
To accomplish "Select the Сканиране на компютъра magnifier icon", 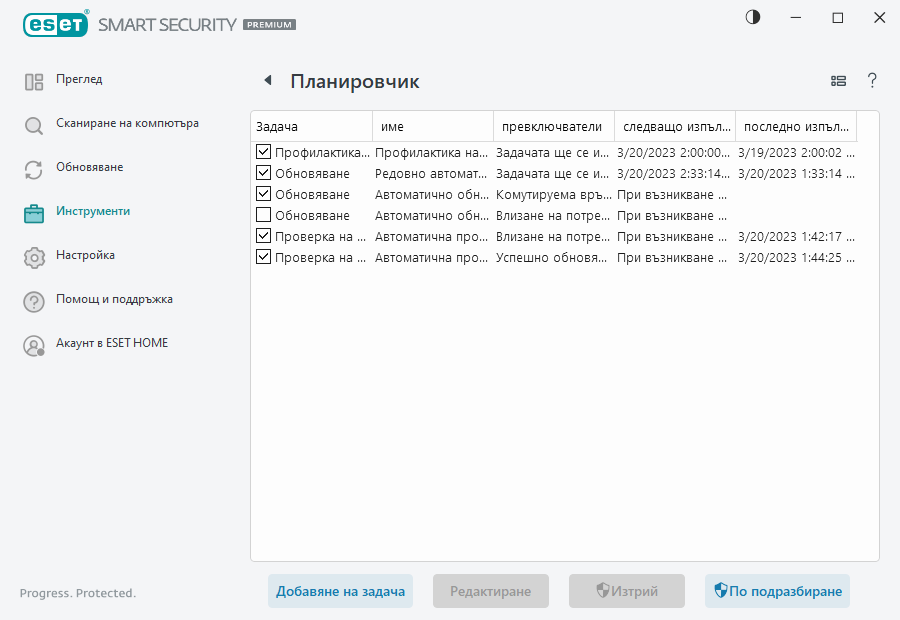I will click(33, 123).
